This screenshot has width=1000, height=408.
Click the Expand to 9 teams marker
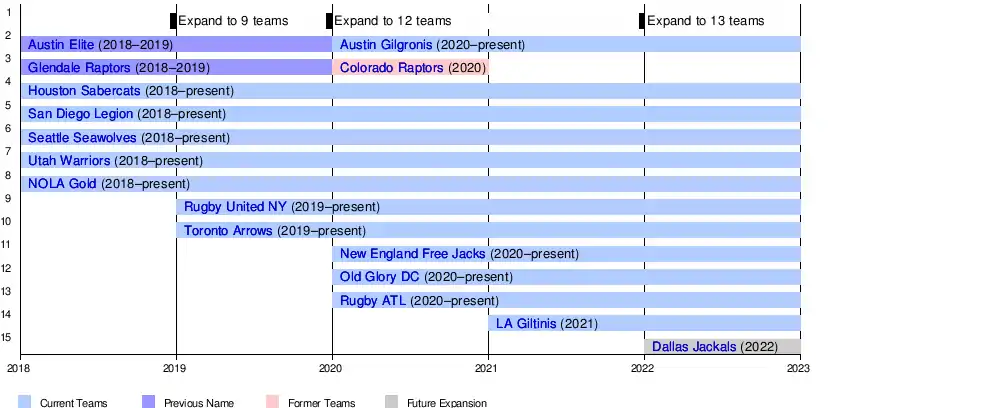click(x=173, y=21)
